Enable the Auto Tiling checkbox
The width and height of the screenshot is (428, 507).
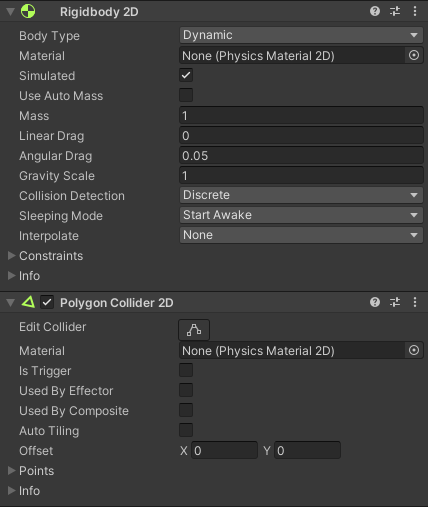pyautogui.click(x=186, y=430)
